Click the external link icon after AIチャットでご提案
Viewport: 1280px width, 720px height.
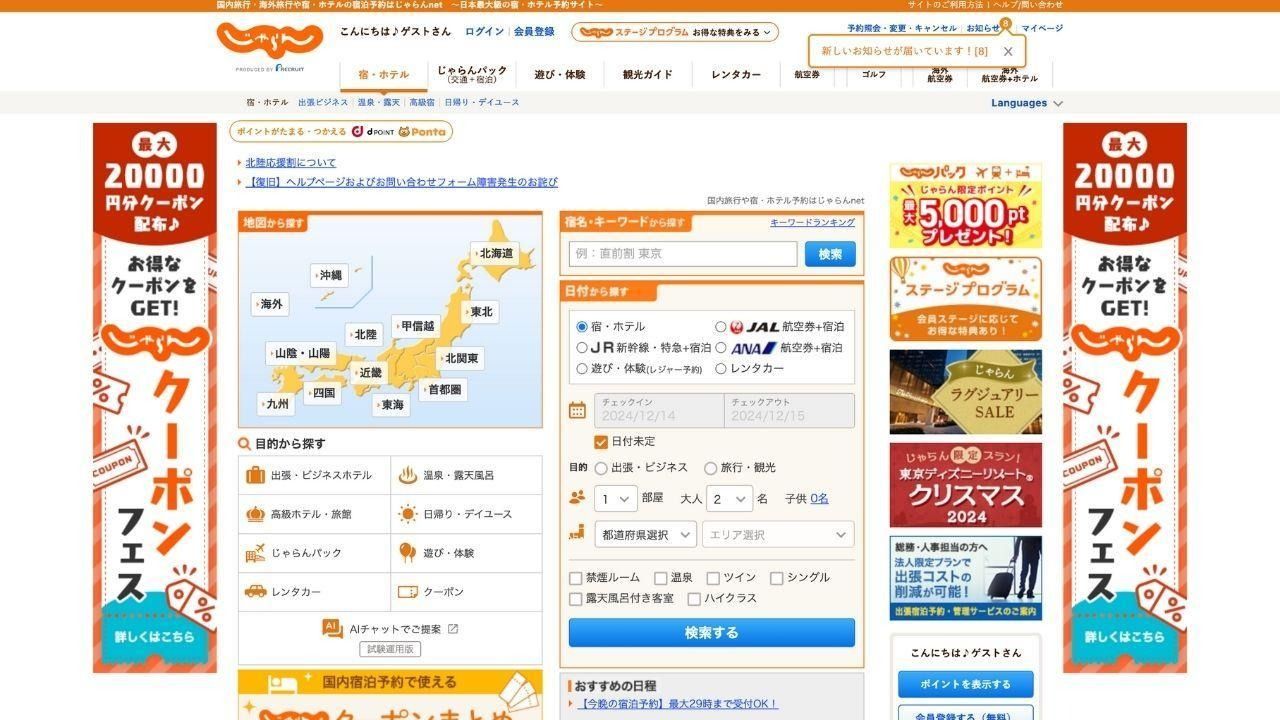453,629
